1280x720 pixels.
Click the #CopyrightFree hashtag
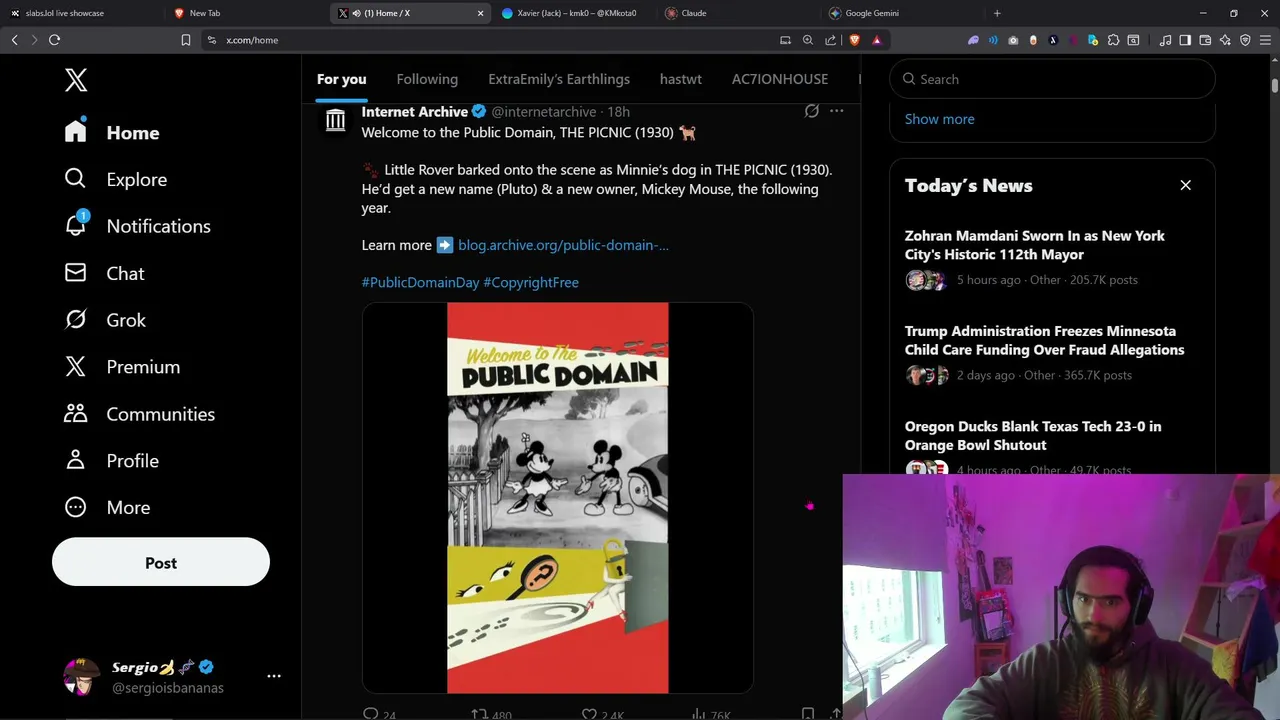(531, 282)
